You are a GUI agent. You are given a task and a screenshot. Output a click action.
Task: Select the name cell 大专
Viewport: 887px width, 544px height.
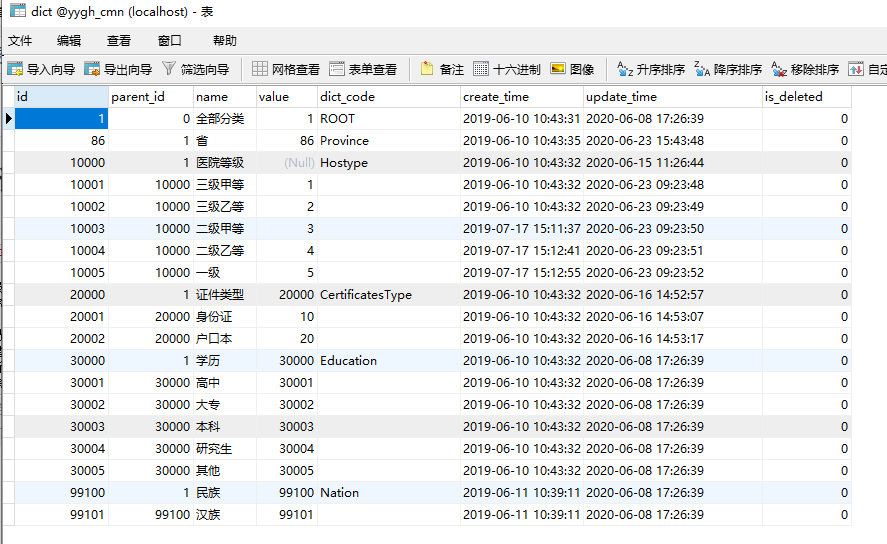(225, 405)
